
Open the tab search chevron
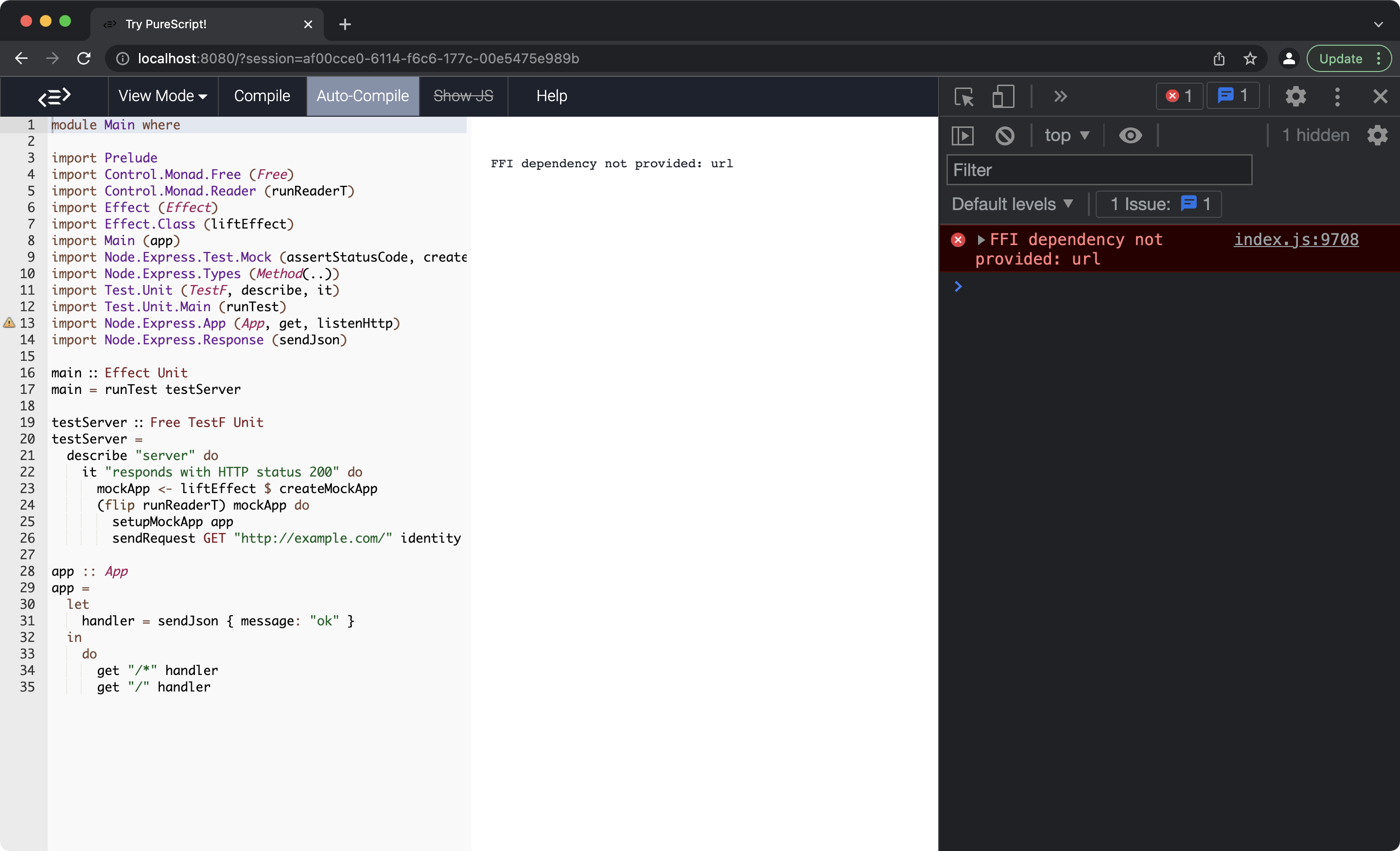[x=1379, y=24]
